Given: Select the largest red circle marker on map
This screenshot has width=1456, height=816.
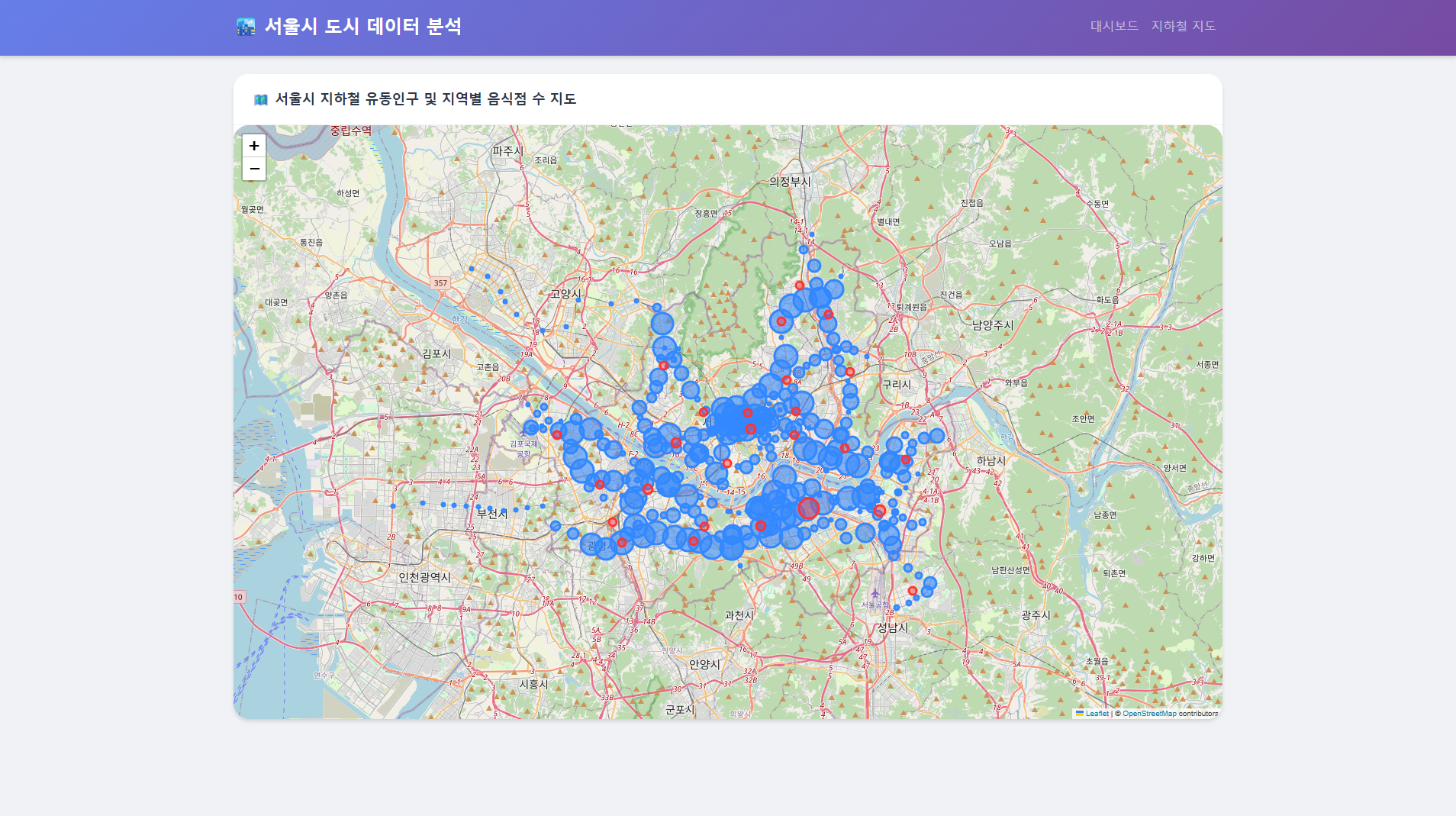Looking at the screenshot, I should pyautogui.click(x=808, y=508).
